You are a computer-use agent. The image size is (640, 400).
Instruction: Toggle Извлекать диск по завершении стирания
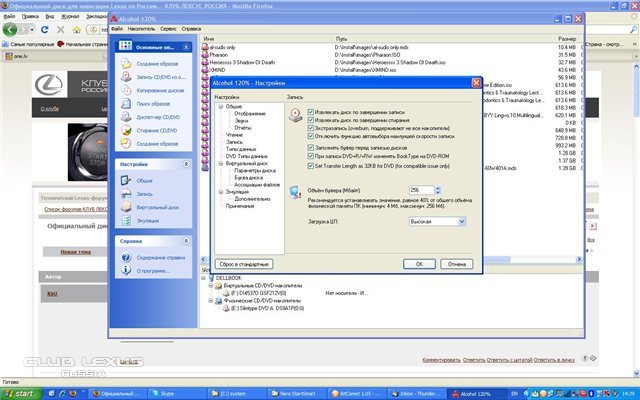tap(311, 120)
